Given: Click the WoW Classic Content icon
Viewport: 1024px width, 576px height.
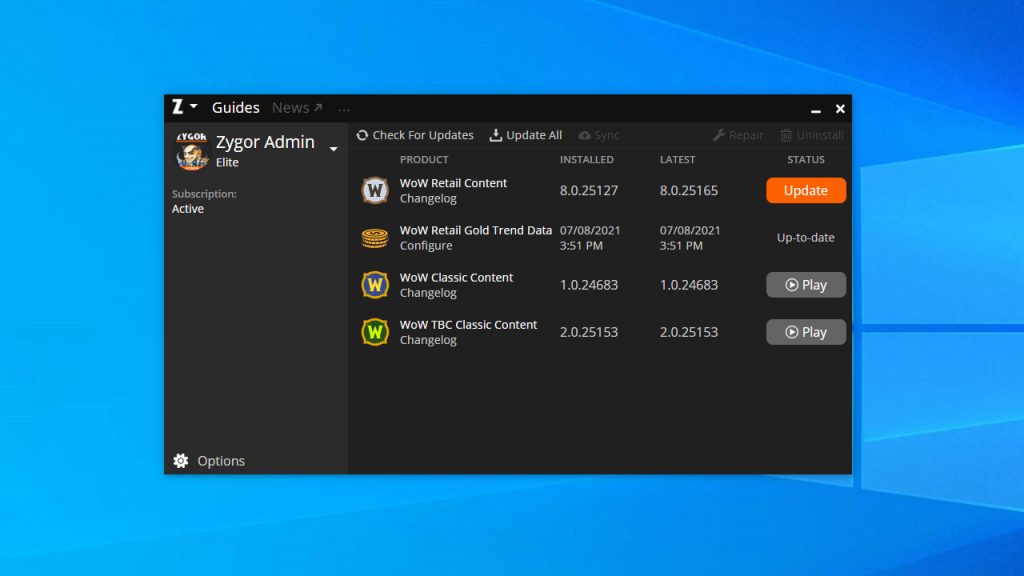Looking at the screenshot, I should click(x=375, y=285).
